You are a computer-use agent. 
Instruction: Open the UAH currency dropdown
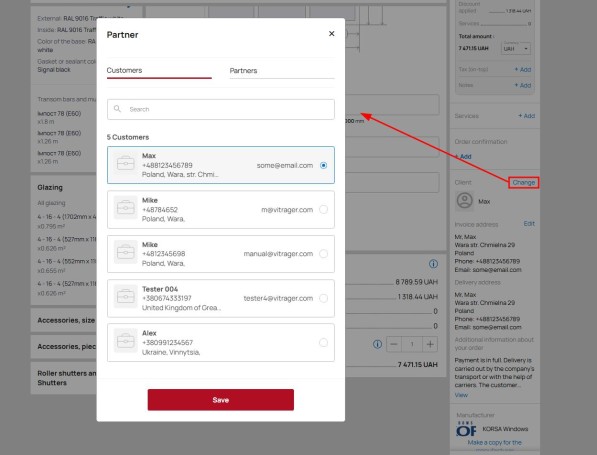point(516,48)
